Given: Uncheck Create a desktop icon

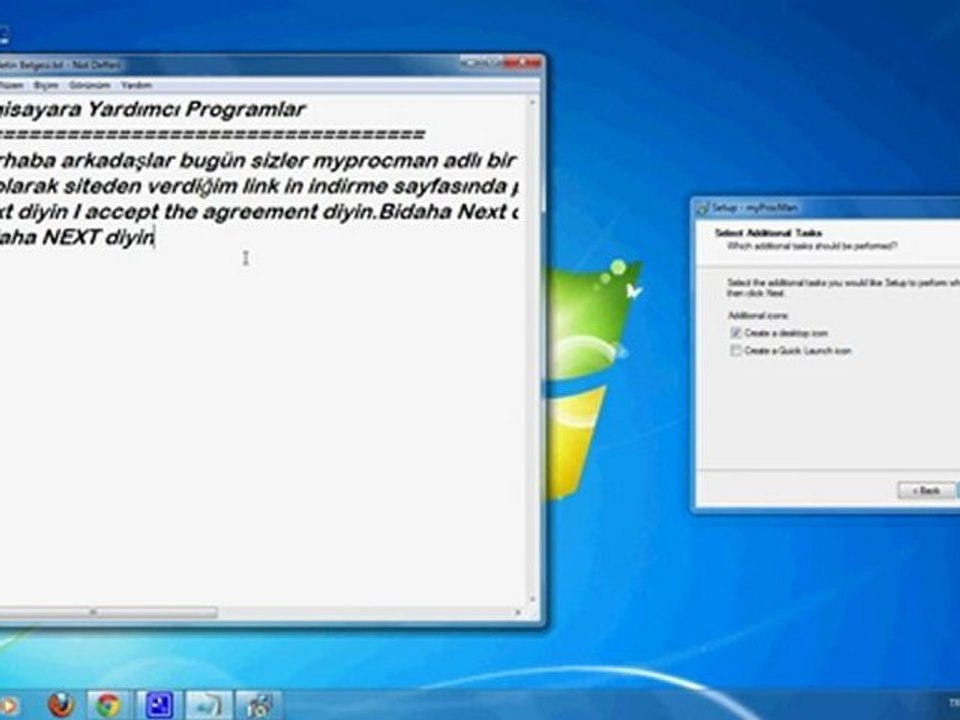Looking at the screenshot, I should coord(736,333).
